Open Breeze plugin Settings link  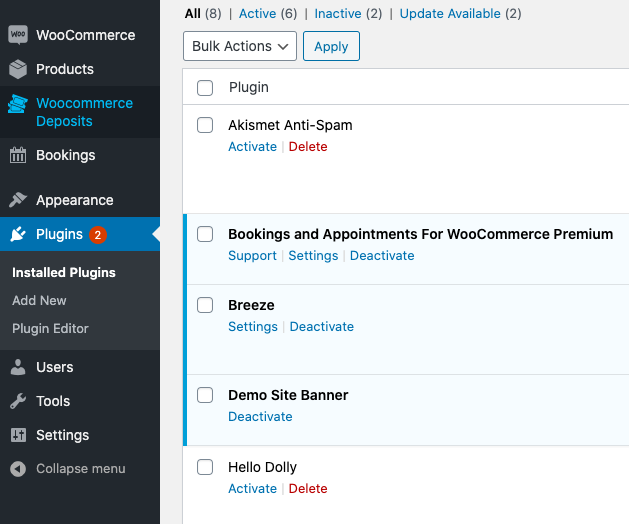click(x=253, y=327)
